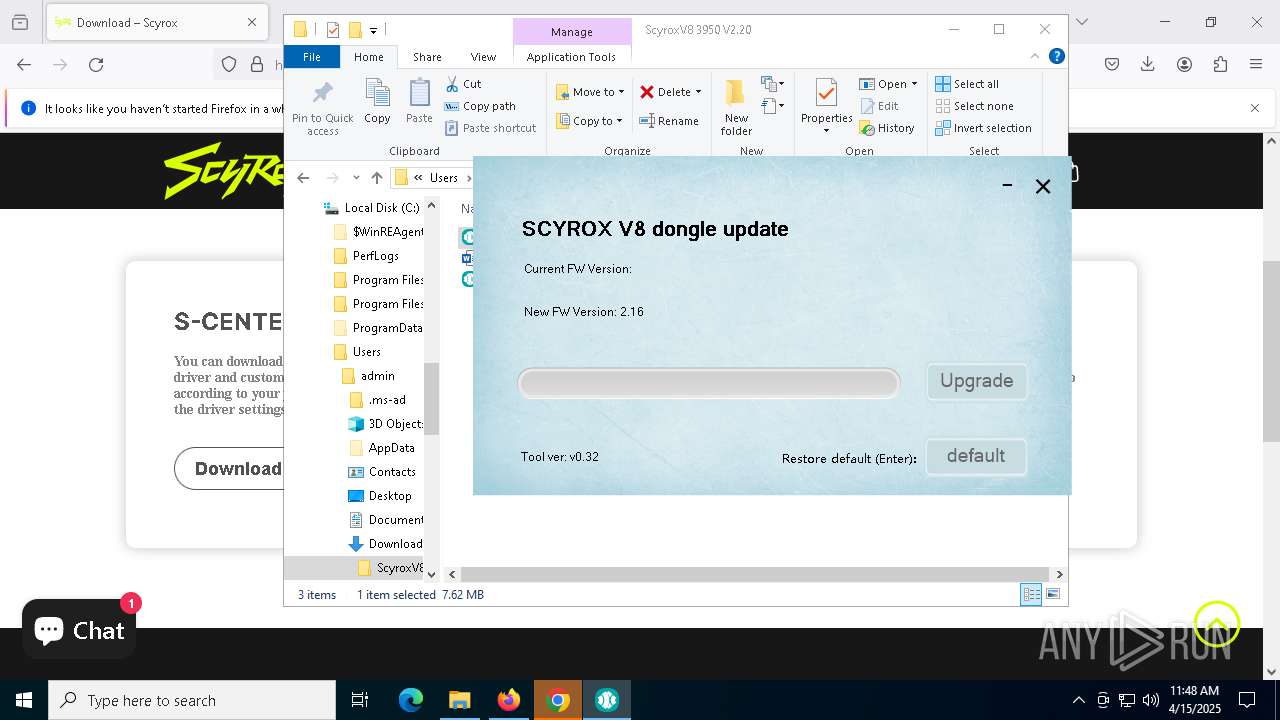1280x720 pixels.
Task: Click Explorer help question mark icon
Action: click(1056, 56)
